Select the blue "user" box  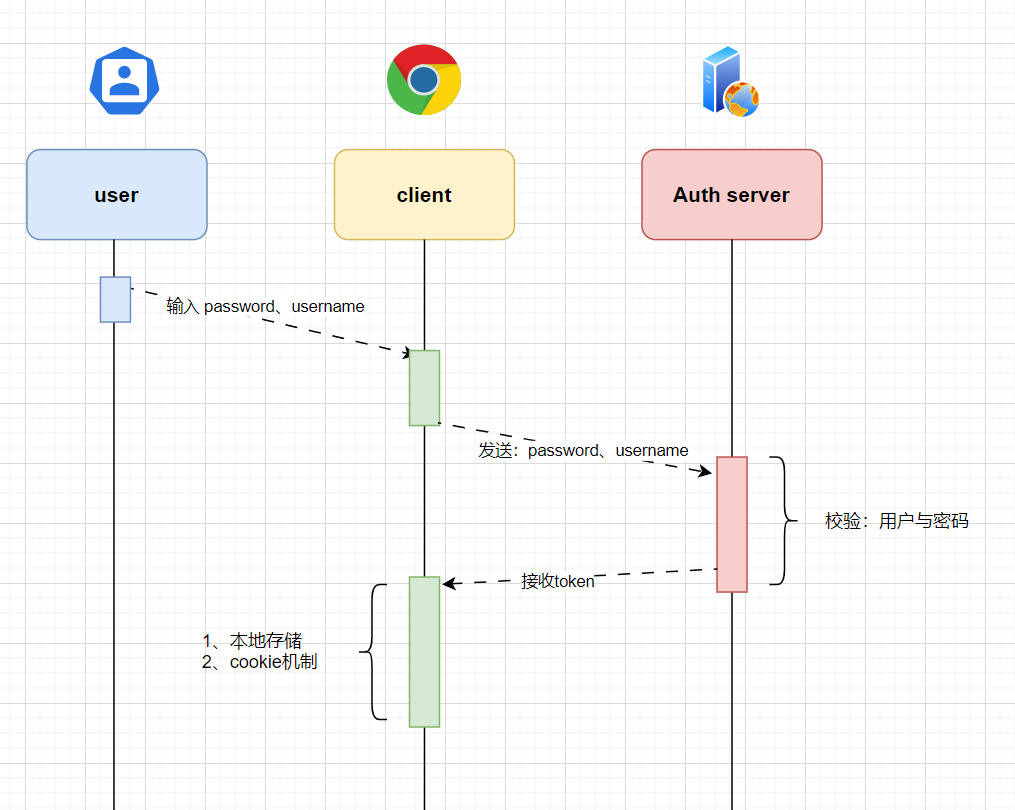[116, 195]
